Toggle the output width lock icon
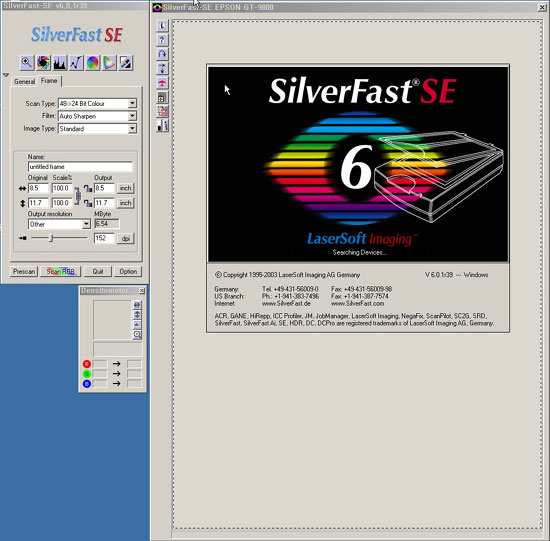 [x=88, y=189]
